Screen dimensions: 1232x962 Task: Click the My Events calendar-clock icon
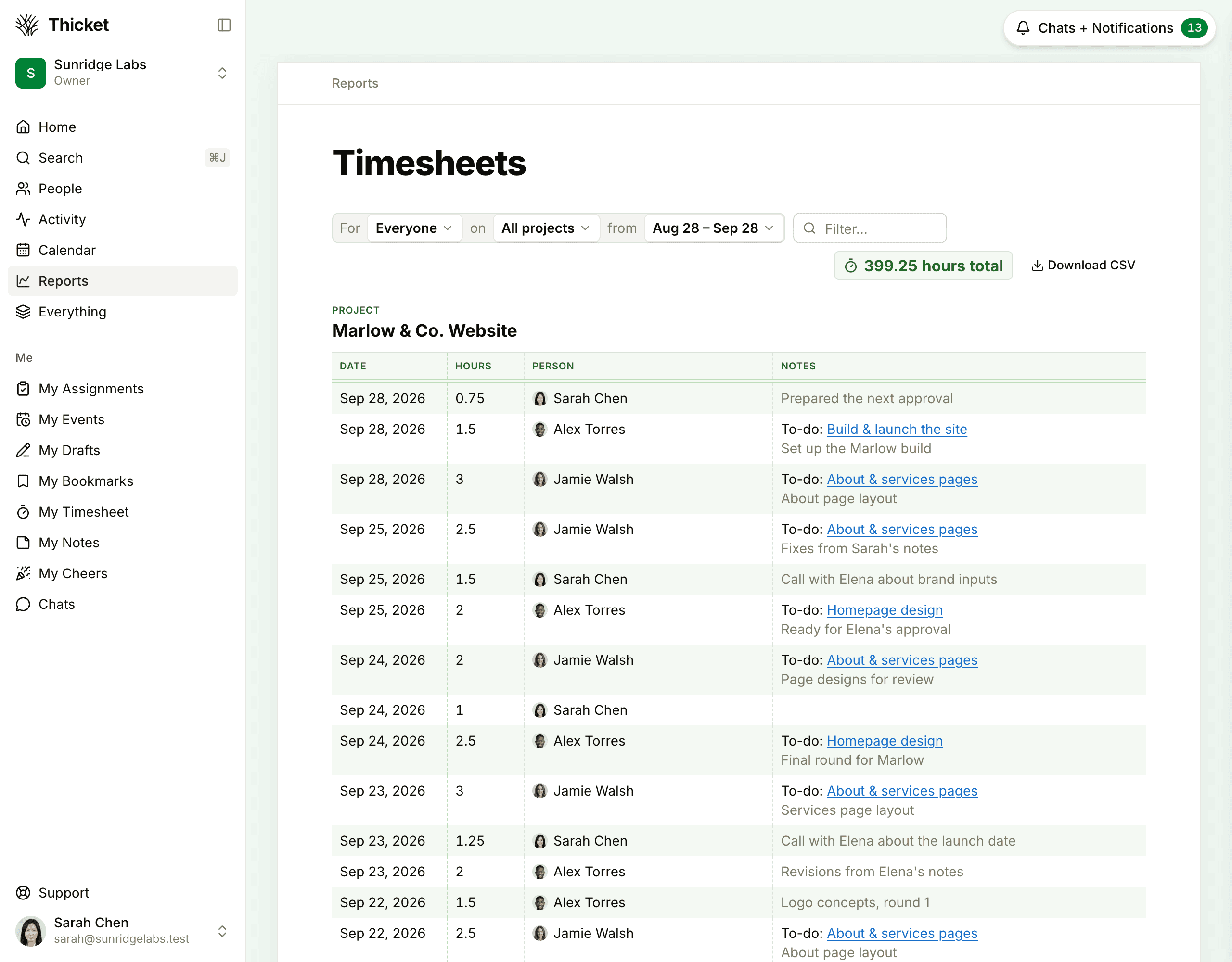(23, 419)
